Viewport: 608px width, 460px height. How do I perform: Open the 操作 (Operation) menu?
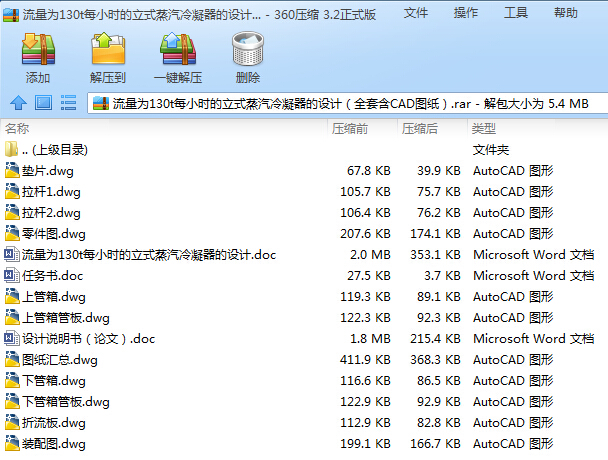(466, 13)
